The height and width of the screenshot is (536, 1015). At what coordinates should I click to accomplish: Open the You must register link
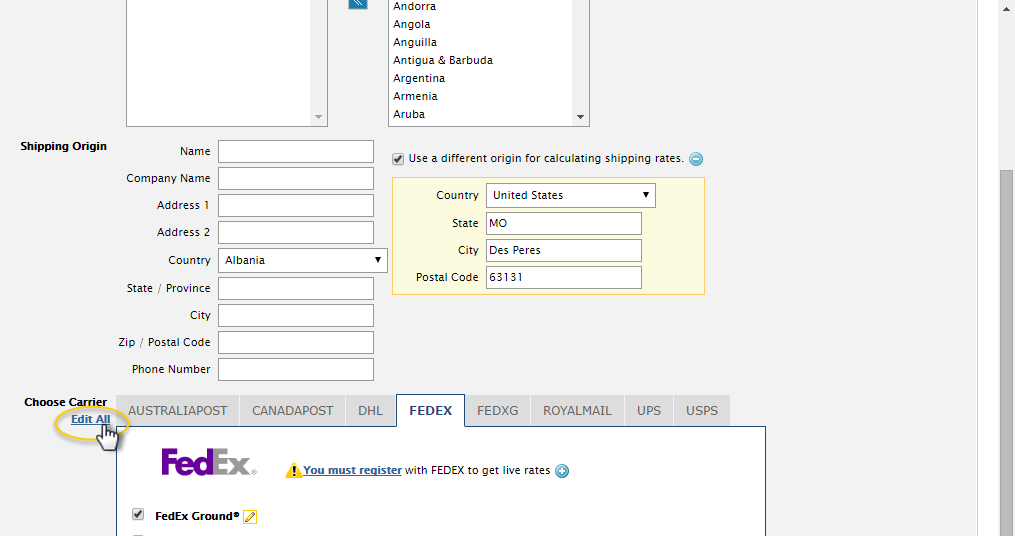[352, 471]
